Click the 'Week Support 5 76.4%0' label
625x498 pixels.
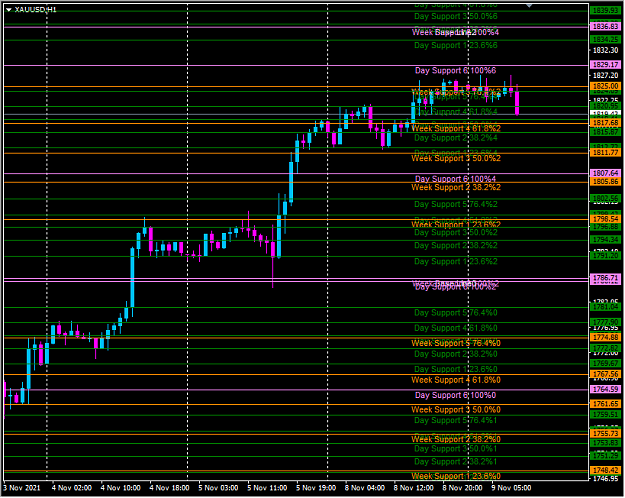pos(456,343)
